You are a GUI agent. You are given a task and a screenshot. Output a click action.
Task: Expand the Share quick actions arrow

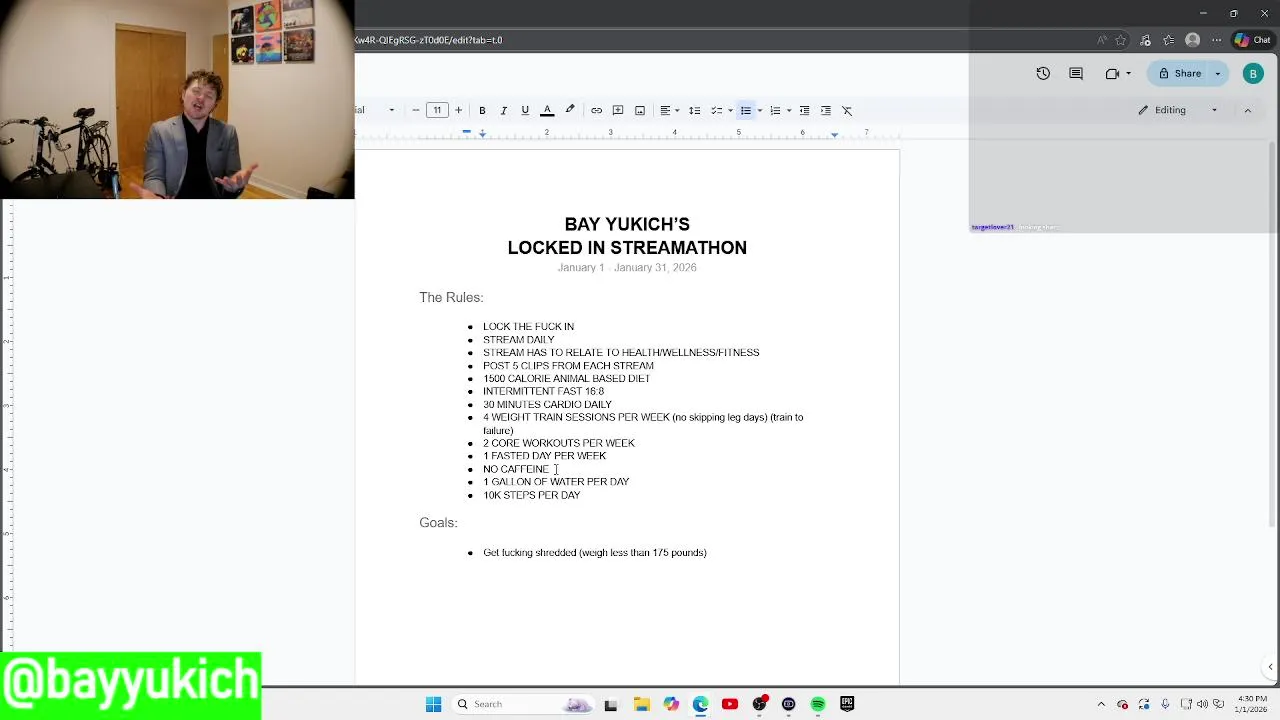pyautogui.click(x=1217, y=73)
